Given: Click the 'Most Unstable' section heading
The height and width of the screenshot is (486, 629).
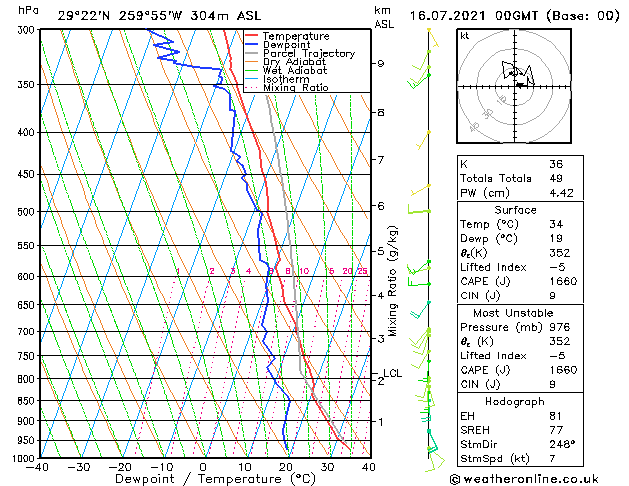Looking at the screenshot, I should (513, 313).
